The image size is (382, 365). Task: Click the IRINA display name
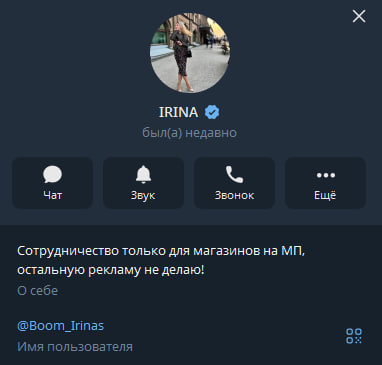pyautogui.click(x=179, y=112)
